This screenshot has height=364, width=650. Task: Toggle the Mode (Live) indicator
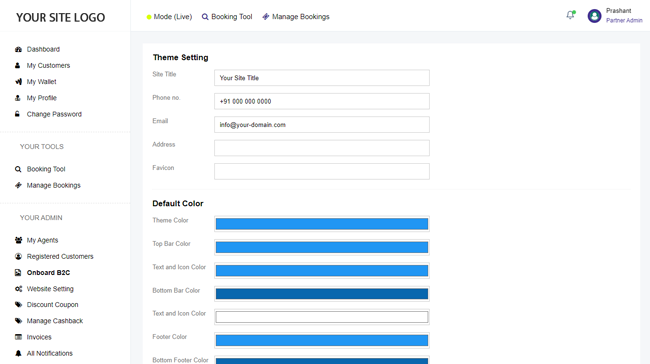coord(169,17)
